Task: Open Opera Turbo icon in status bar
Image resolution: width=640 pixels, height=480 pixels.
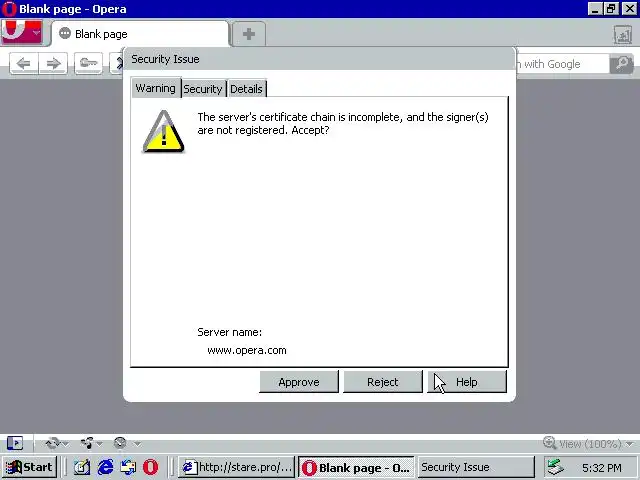Action: (x=120, y=443)
